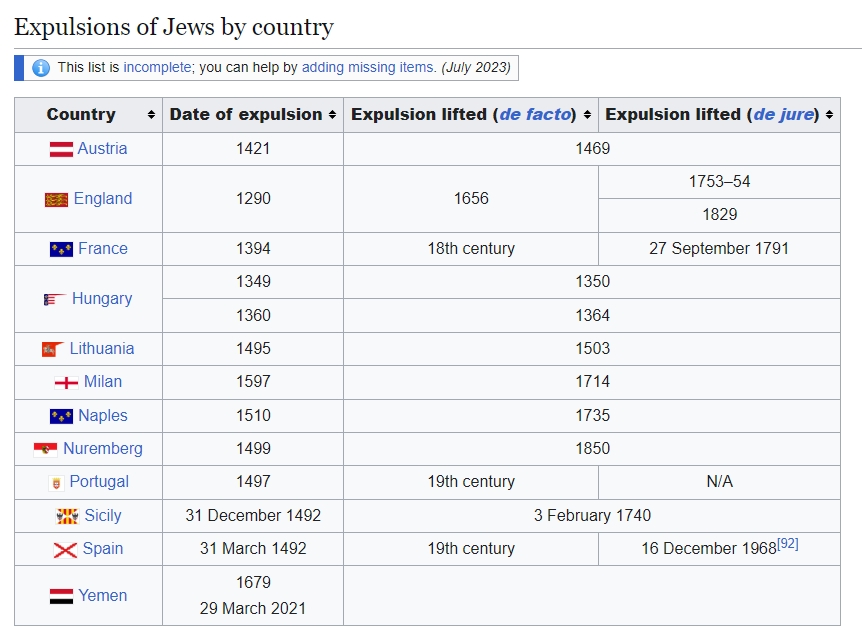The height and width of the screenshot is (642, 862).
Task: Click Nuremberg's 1850 lifted year
Action: (593, 449)
